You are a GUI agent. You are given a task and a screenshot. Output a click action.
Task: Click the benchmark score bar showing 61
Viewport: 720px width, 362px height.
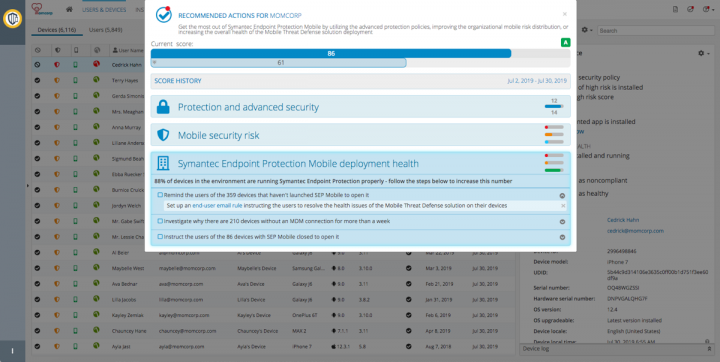[x=278, y=62]
